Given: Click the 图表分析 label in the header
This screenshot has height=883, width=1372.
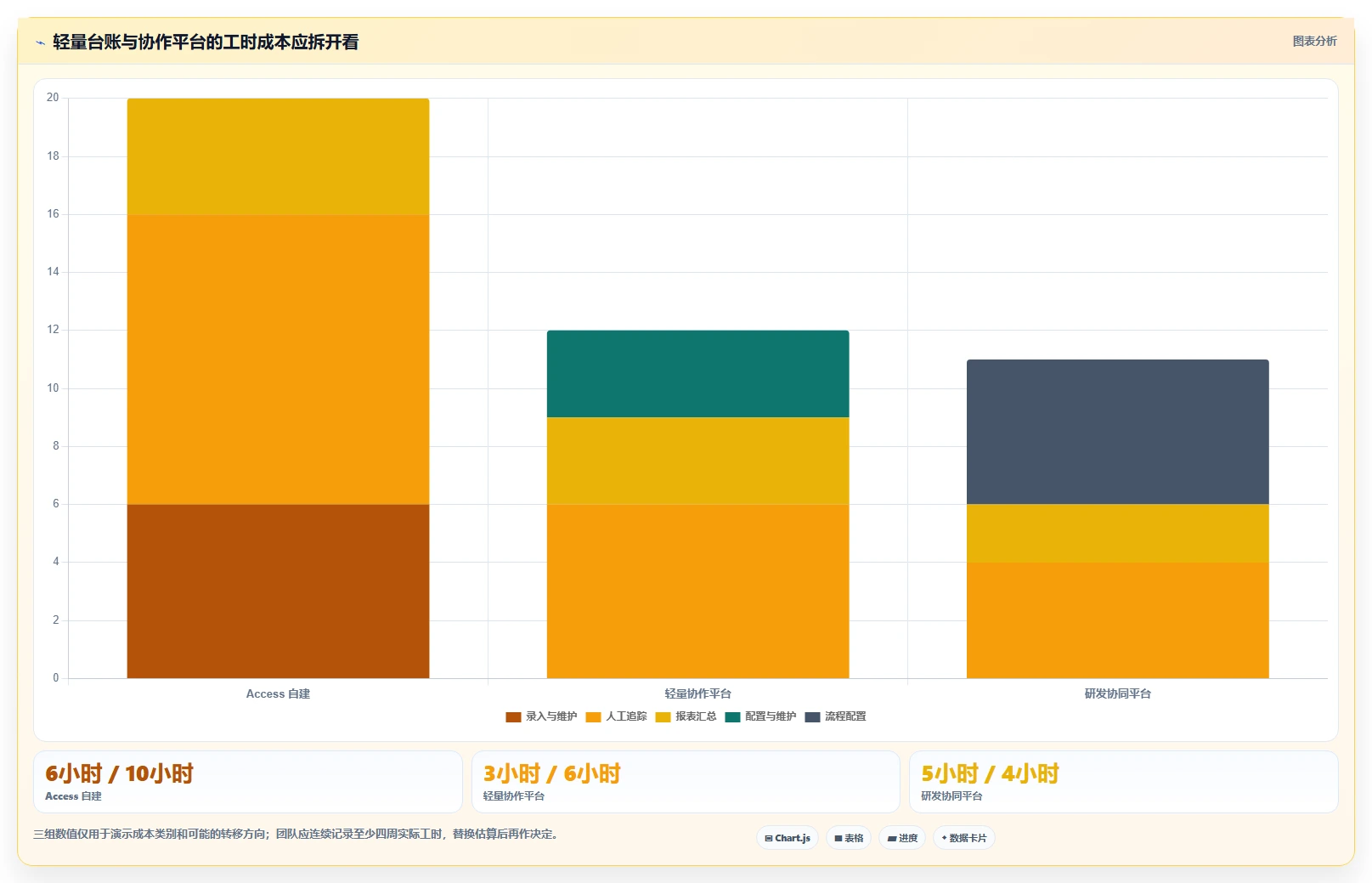Looking at the screenshot, I should pyautogui.click(x=1314, y=42).
